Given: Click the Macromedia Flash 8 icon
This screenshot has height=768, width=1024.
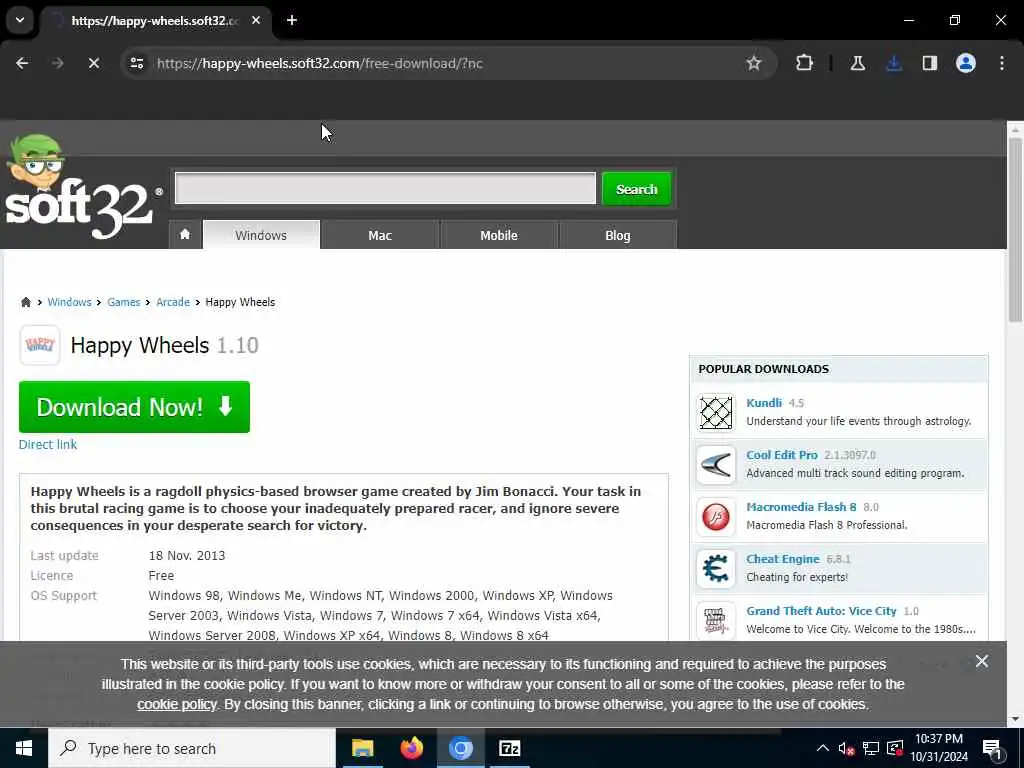Looking at the screenshot, I should click(716, 517).
